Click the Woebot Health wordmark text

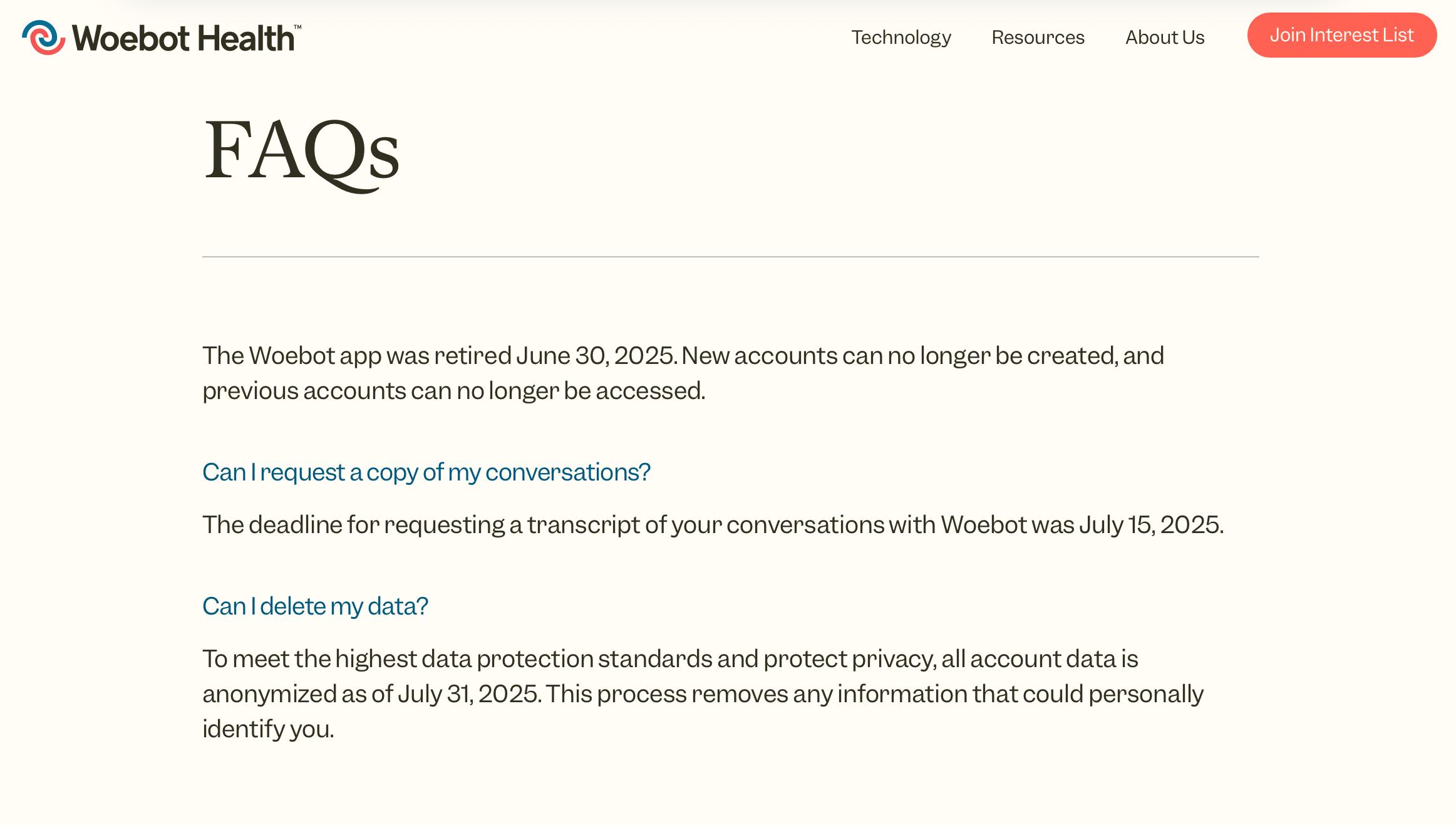click(x=183, y=38)
